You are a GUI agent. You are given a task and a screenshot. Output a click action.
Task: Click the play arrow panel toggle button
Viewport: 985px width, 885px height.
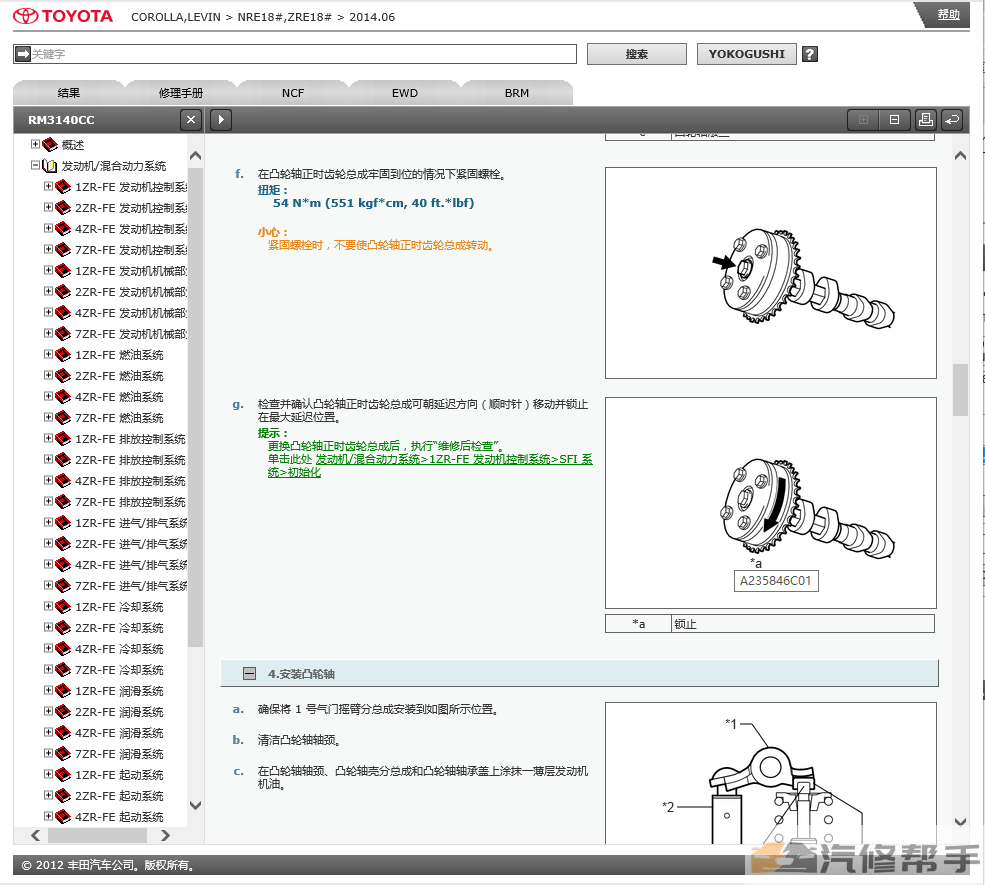click(x=221, y=119)
